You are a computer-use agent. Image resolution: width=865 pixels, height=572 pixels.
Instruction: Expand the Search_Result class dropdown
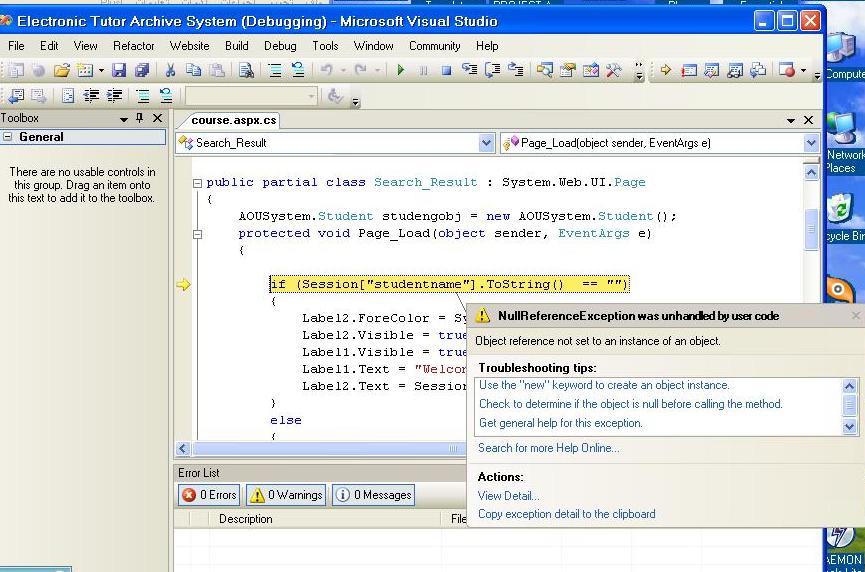pyautogui.click(x=486, y=143)
